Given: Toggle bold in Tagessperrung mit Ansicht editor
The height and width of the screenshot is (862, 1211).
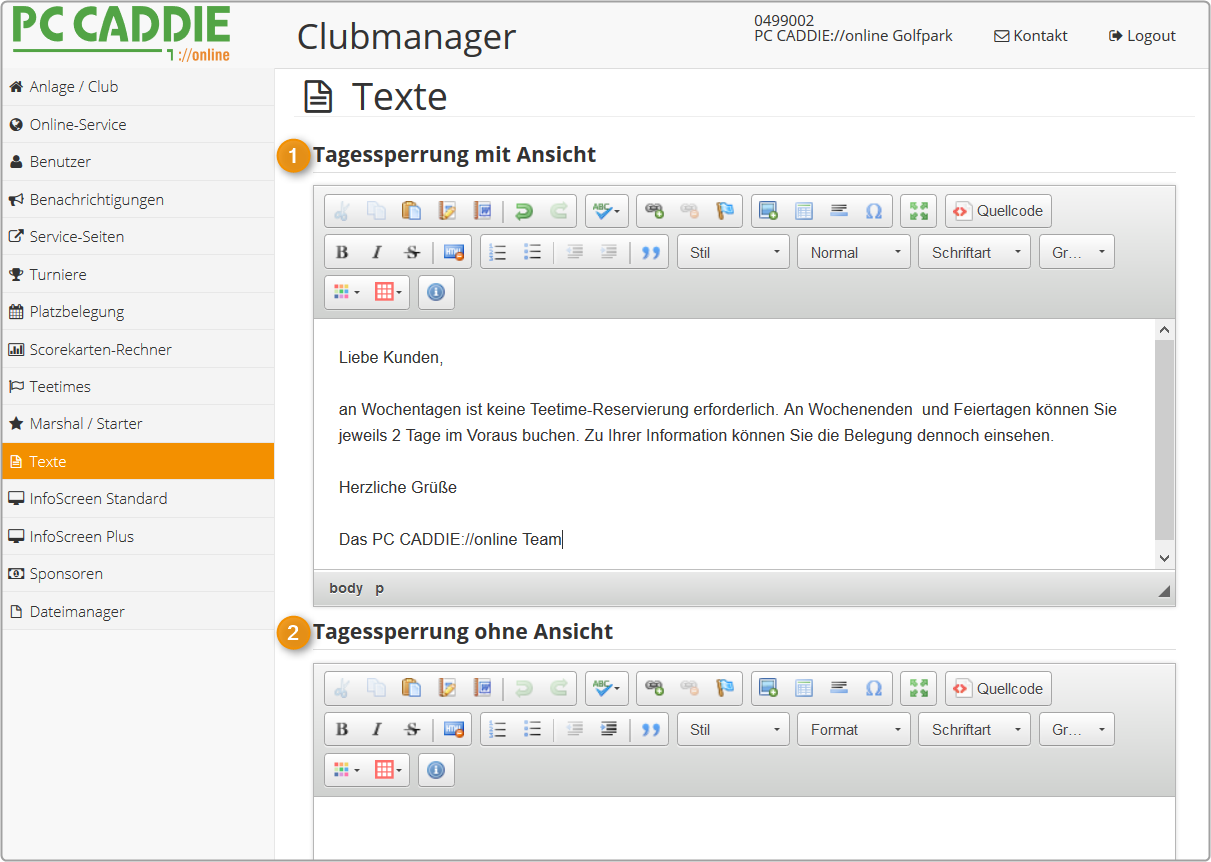Looking at the screenshot, I should pos(342,252).
